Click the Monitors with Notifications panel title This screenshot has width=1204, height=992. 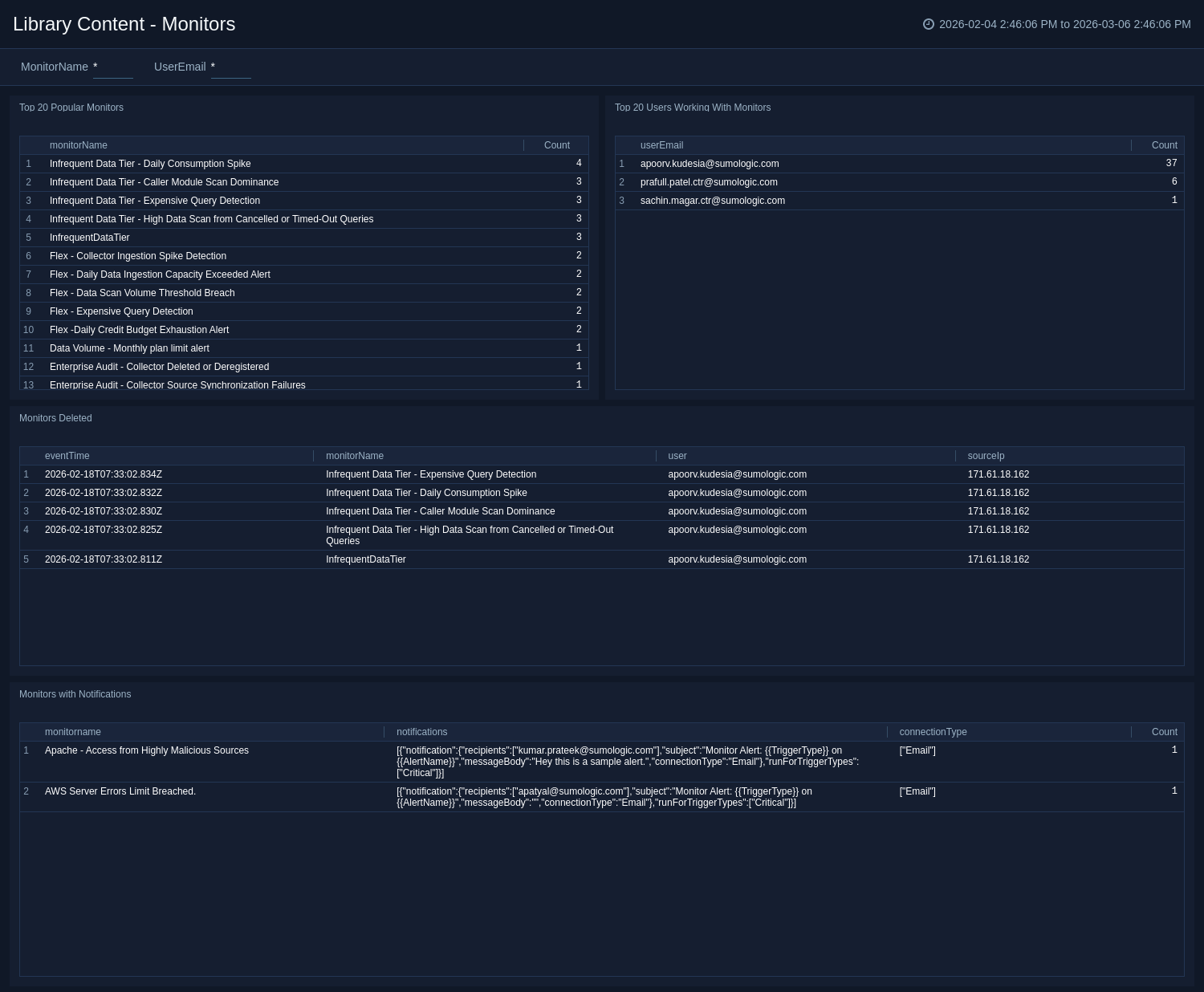75,694
